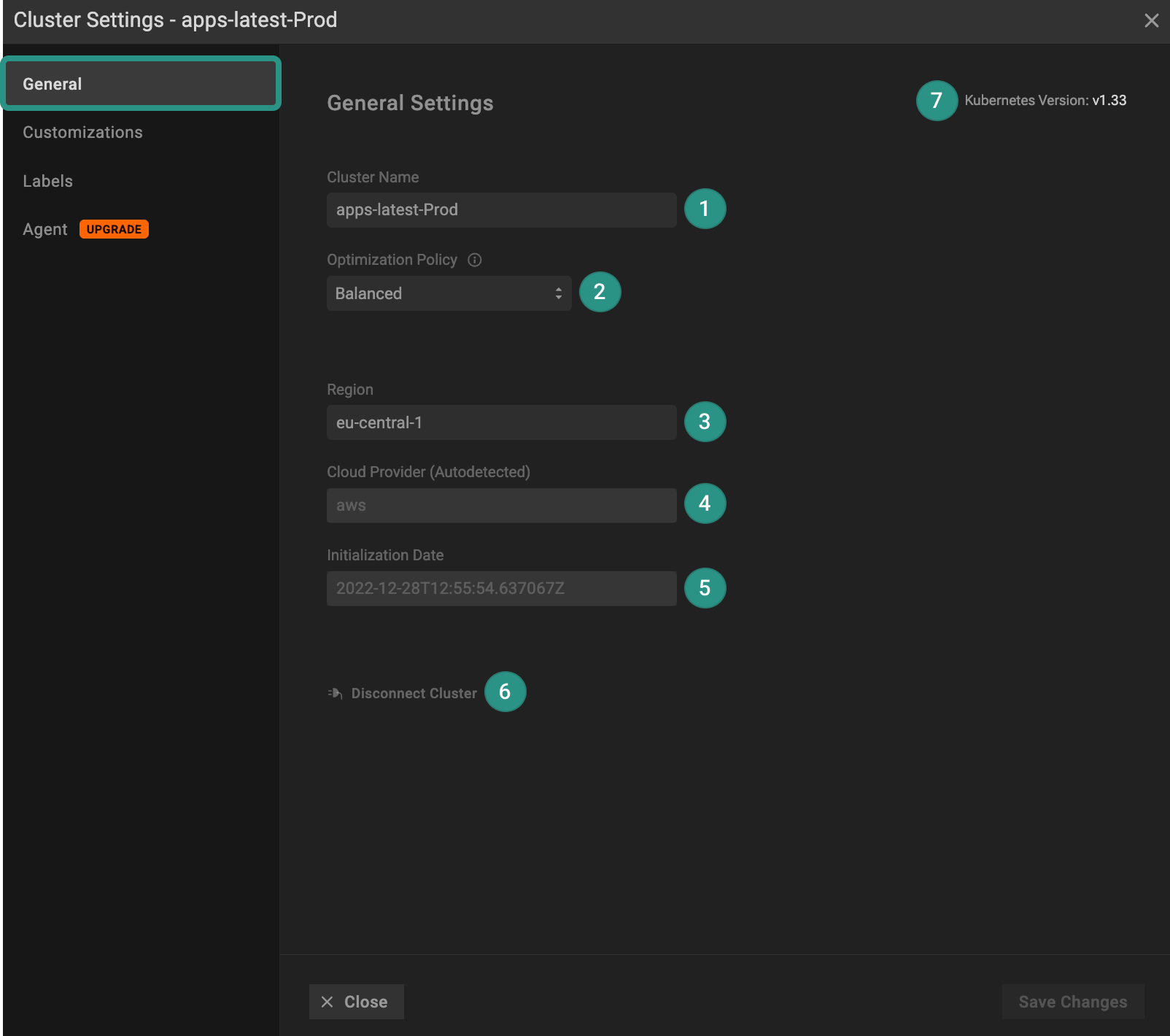Click the Optimization Policy info icon
The width and height of the screenshot is (1170, 1036).
pyautogui.click(x=475, y=260)
